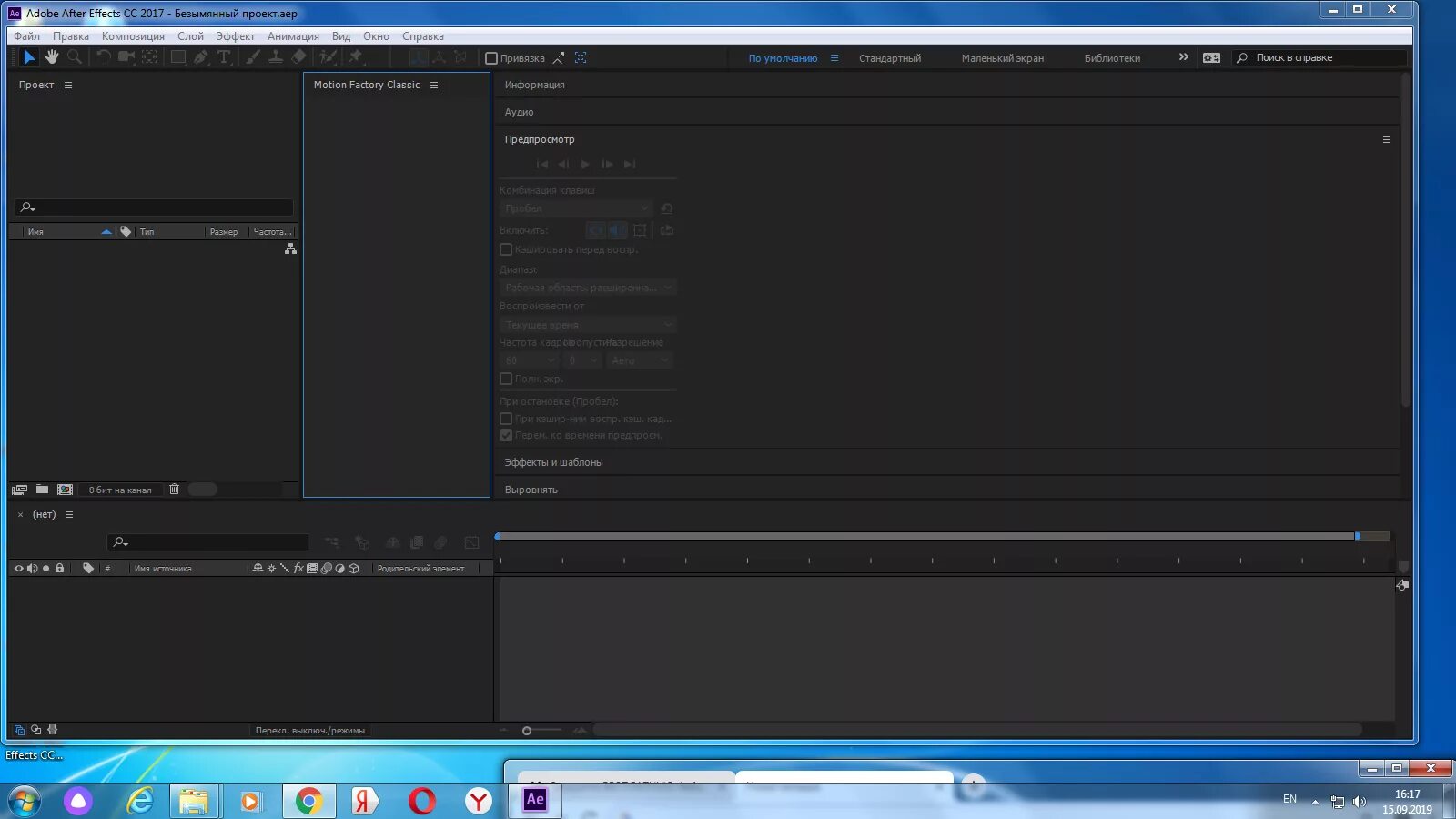This screenshot has width=1456, height=819.
Task: Delete selected project items with trash icon
Action: (174, 490)
